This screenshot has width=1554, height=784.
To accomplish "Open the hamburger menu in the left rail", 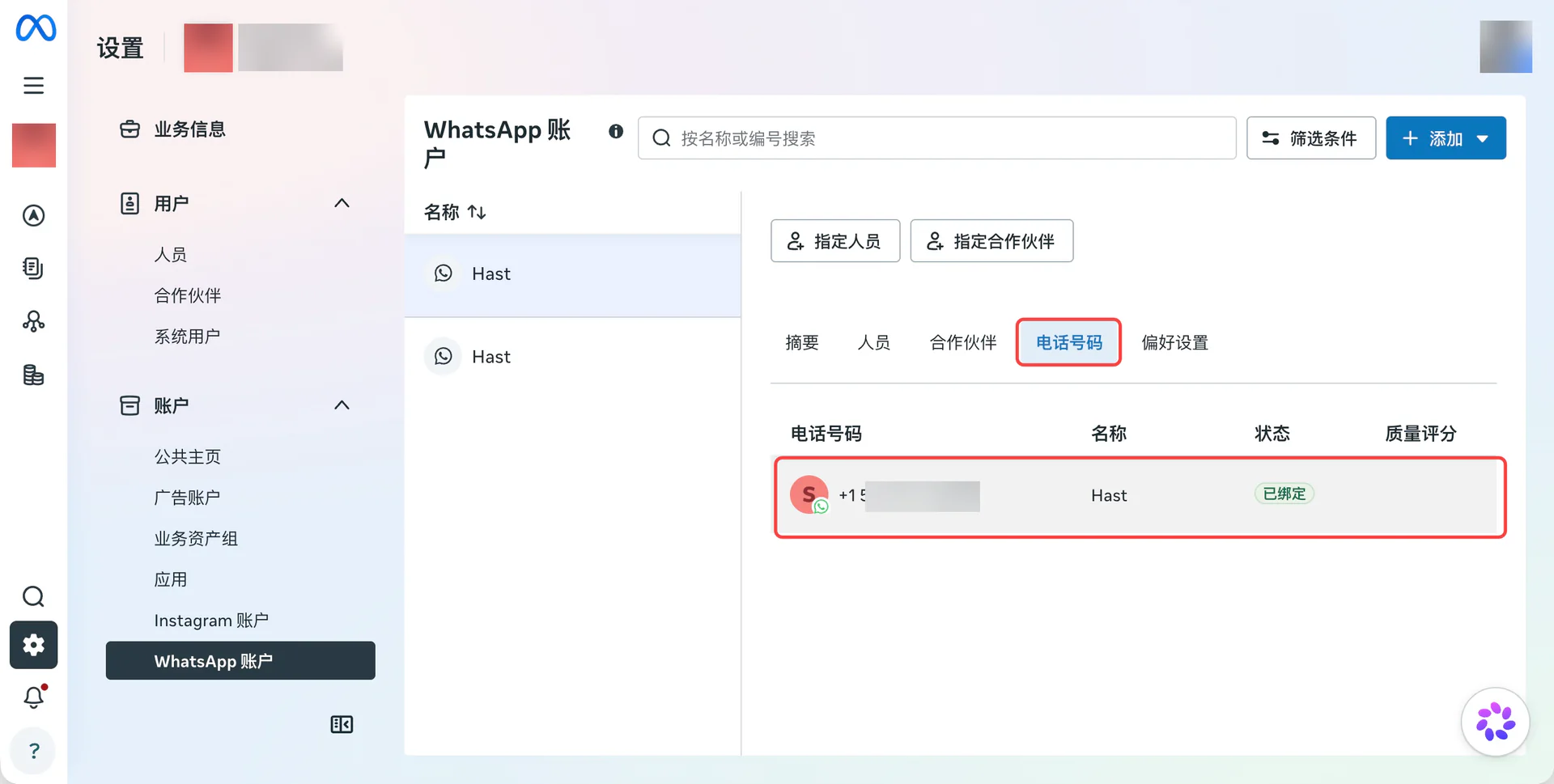I will (x=33, y=86).
